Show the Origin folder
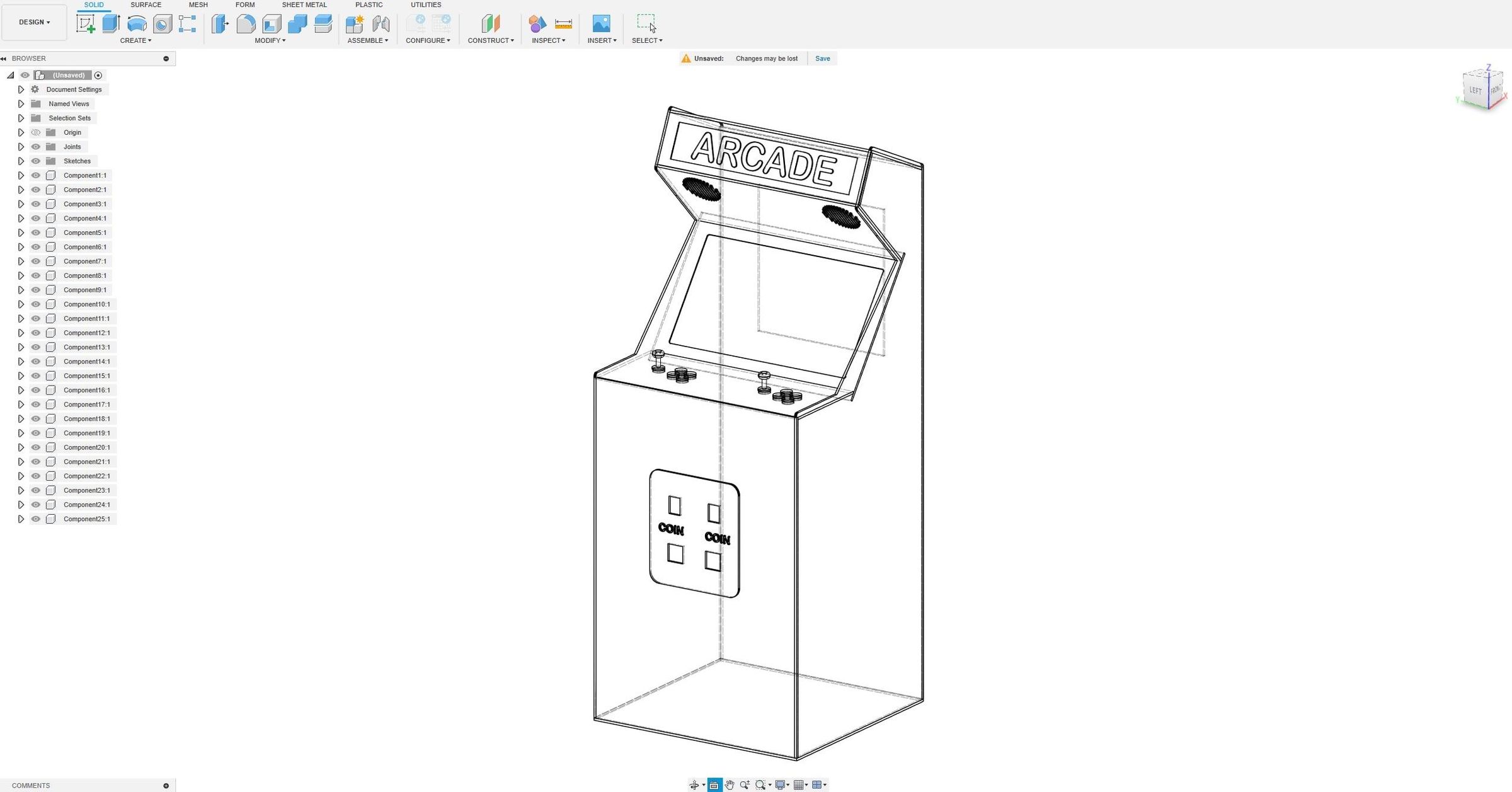The image size is (1512, 792). (x=36, y=132)
